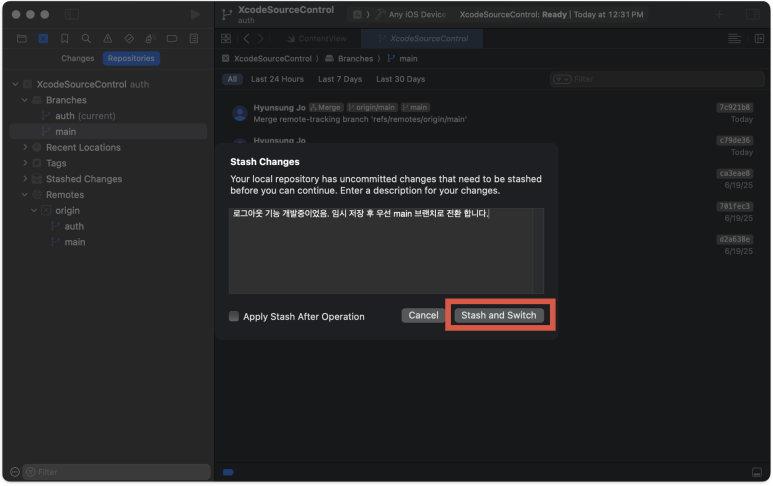Expand the Tags group
The image size is (773, 486).
pos(25,163)
